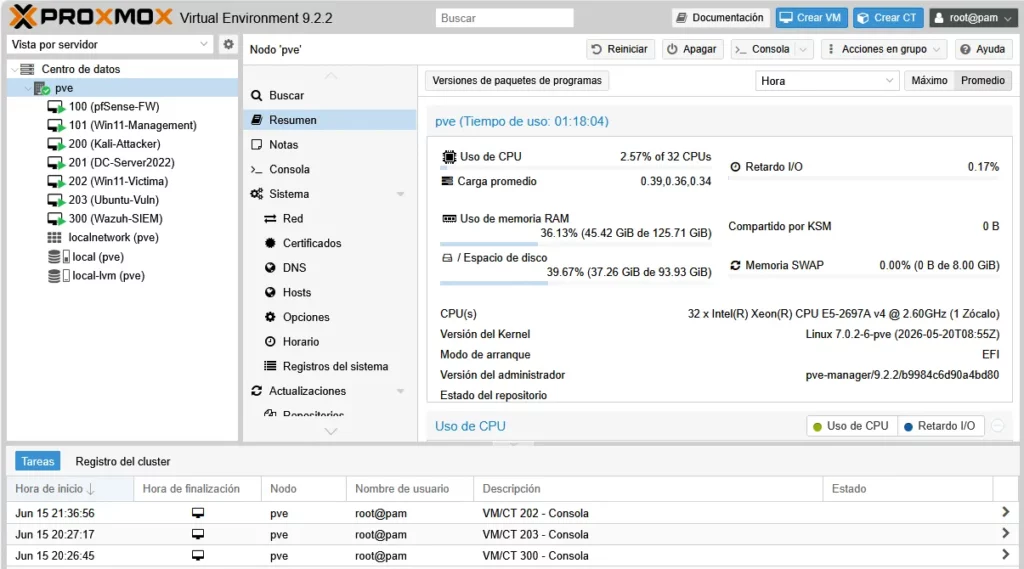Click Crear CT button

click(888, 18)
